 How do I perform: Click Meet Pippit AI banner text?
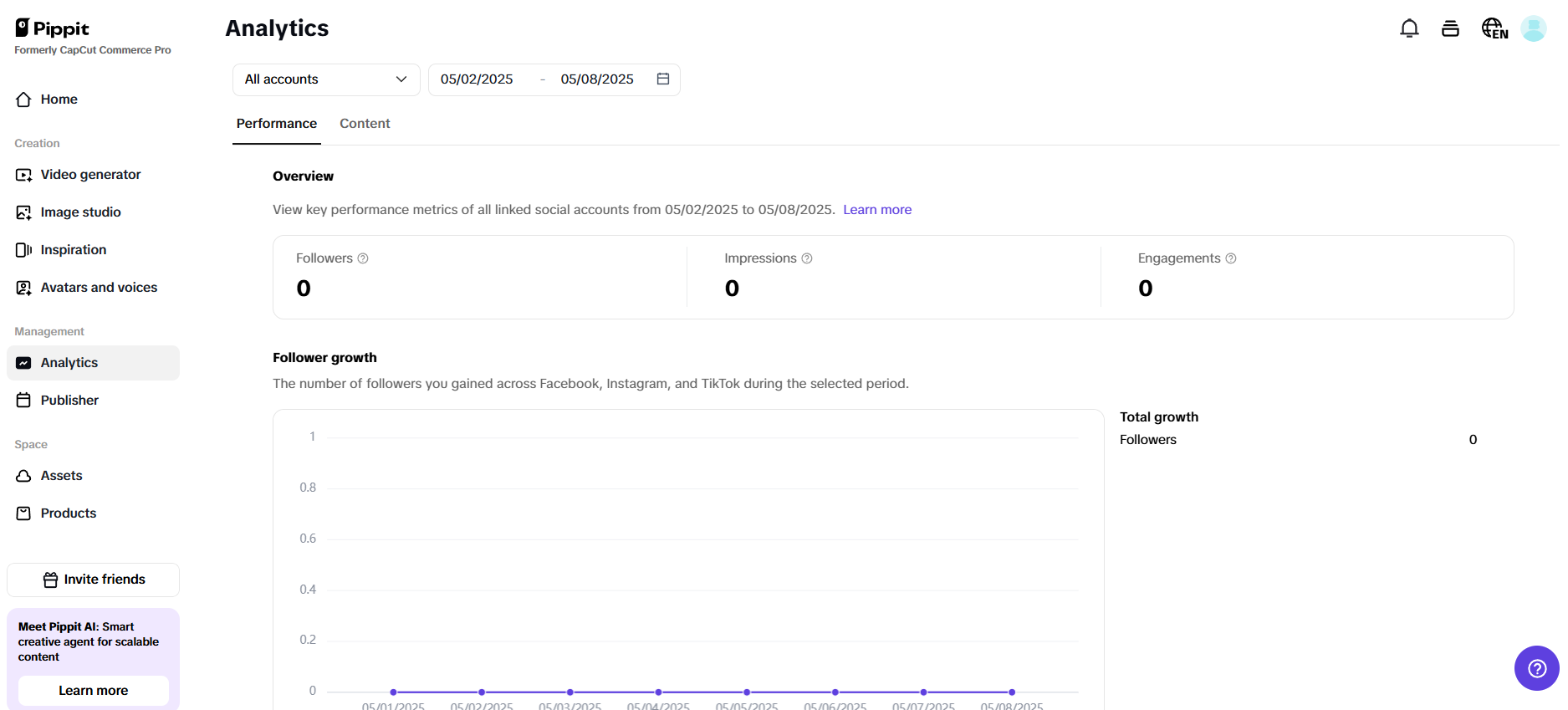89,642
